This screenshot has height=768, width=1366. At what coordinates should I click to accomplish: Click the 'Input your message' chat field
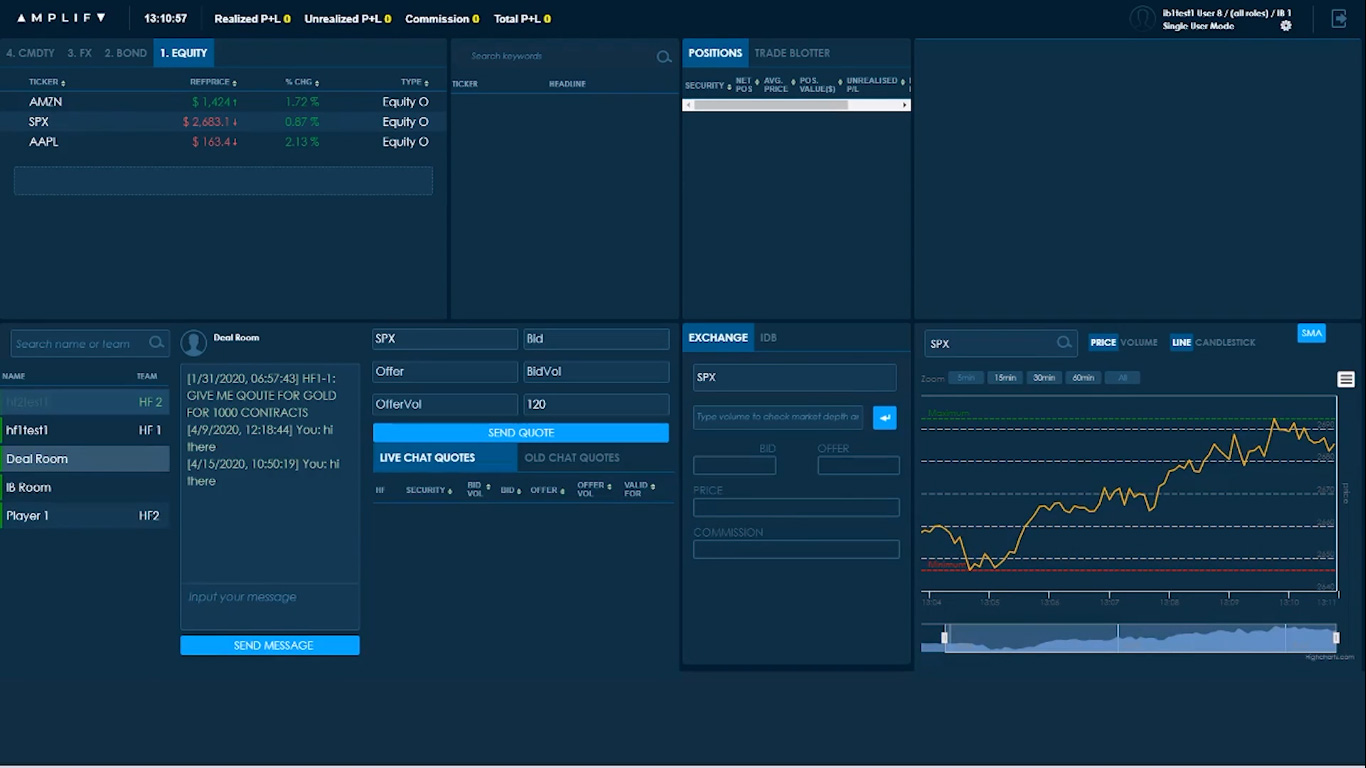point(270,606)
